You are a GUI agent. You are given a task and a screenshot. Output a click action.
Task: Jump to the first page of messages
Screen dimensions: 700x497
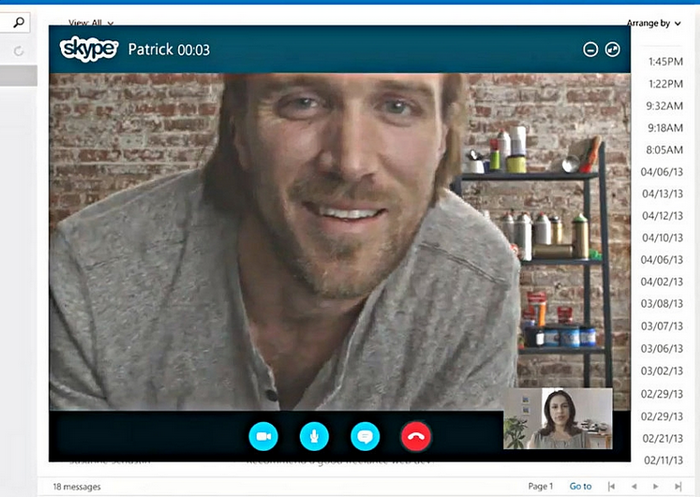pyautogui.click(x=610, y=486)
